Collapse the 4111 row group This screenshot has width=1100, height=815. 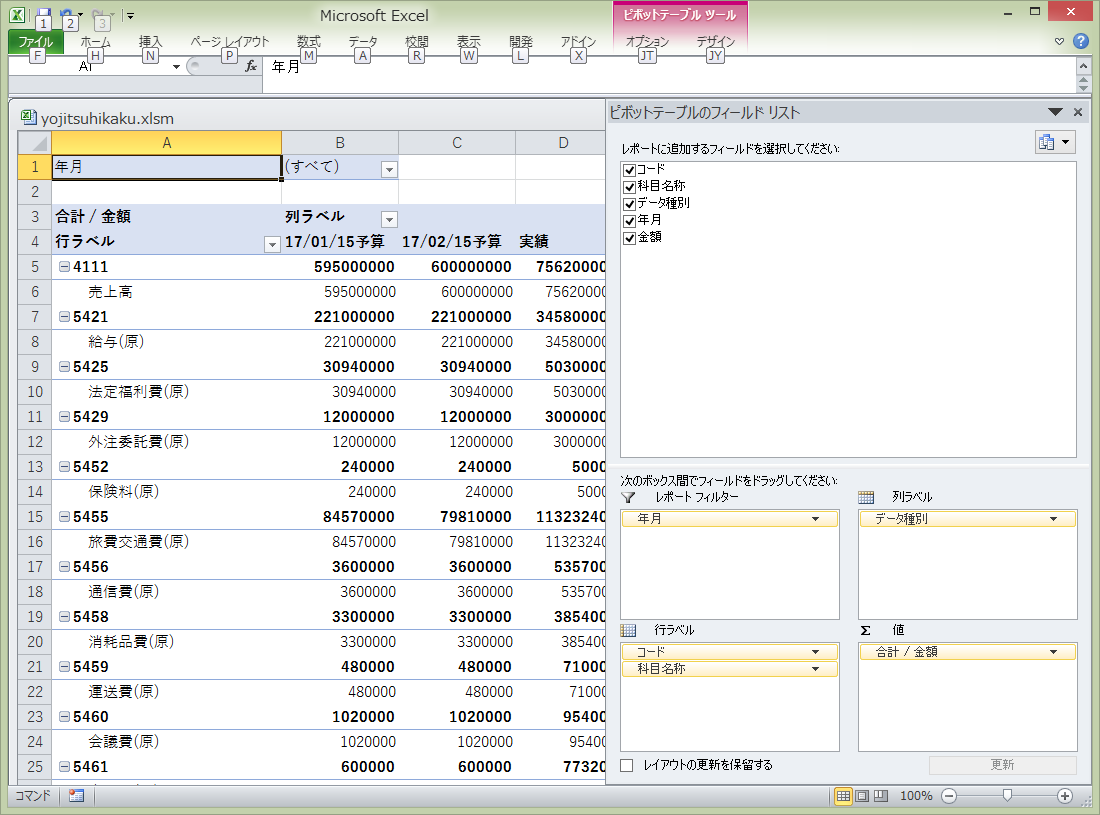point(64,267)
